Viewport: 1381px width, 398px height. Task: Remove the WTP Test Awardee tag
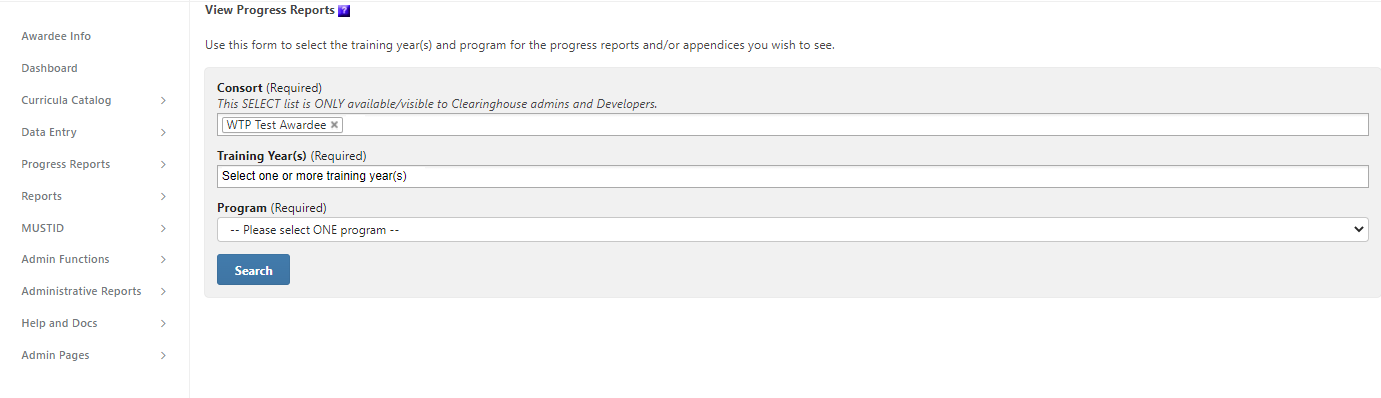[x=335, y=125]
